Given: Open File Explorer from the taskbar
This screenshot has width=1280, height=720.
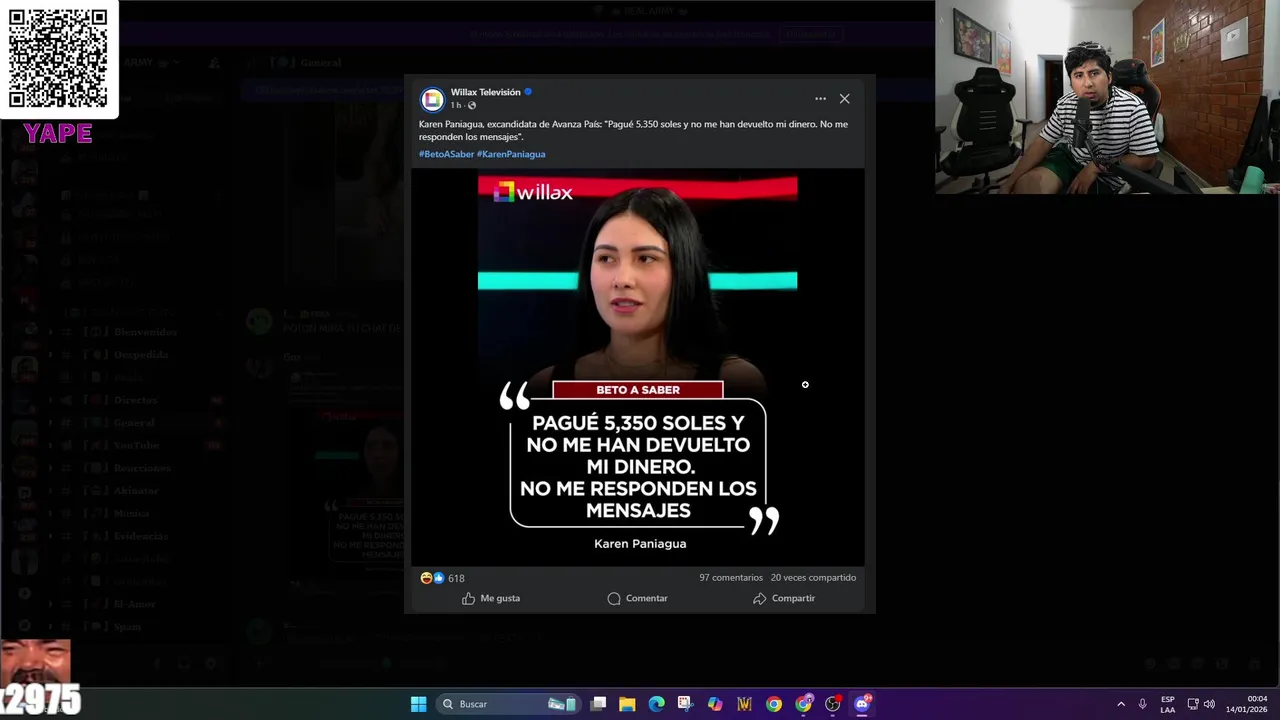Looking at the screenshot, I should [x=627, y=704].
